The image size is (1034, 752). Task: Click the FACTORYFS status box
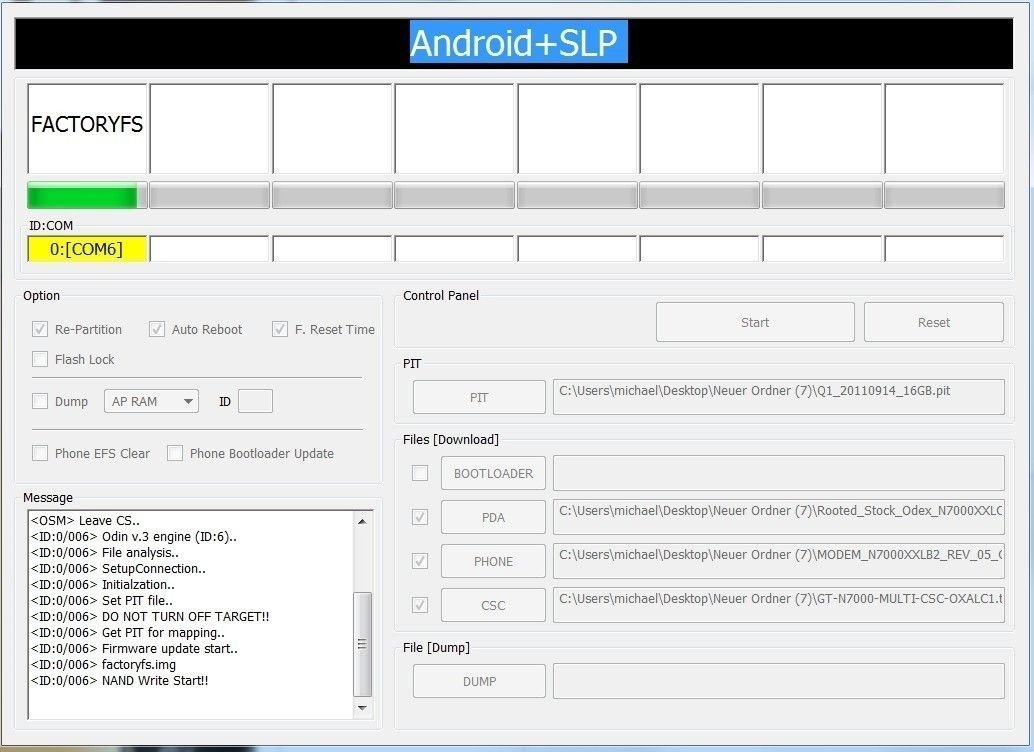coord(87,129)
